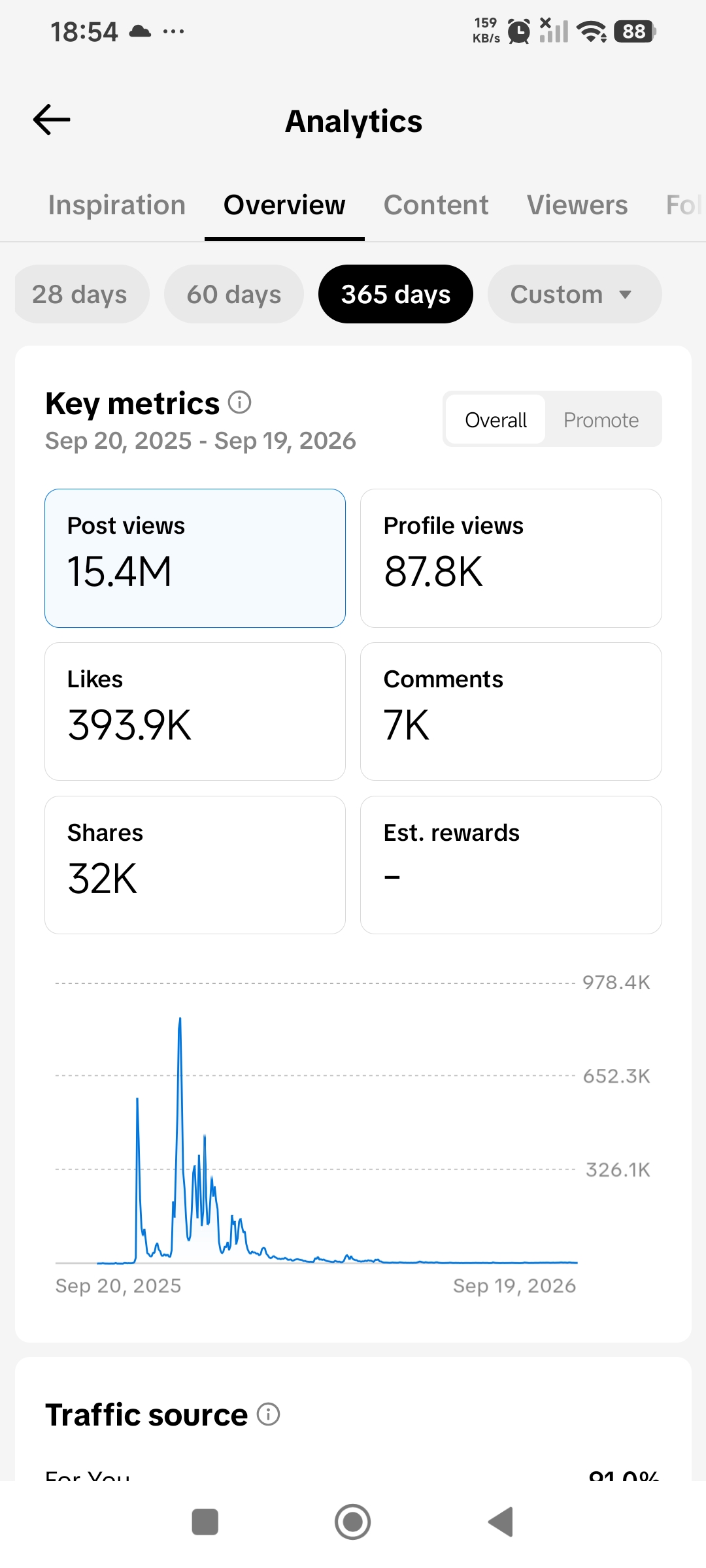Viewport: 706px width, 1568px height.
Task: Select the Likes metric card
Action: click(x=195, y=711)
